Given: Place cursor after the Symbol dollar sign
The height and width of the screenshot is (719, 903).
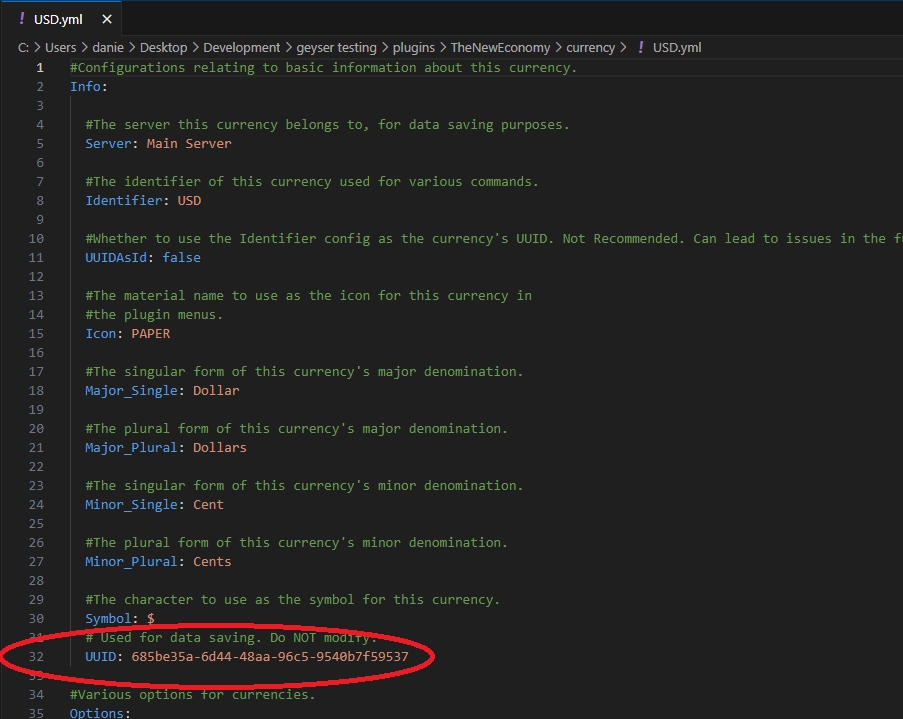Looking at the screenshot, I should 155,618.
